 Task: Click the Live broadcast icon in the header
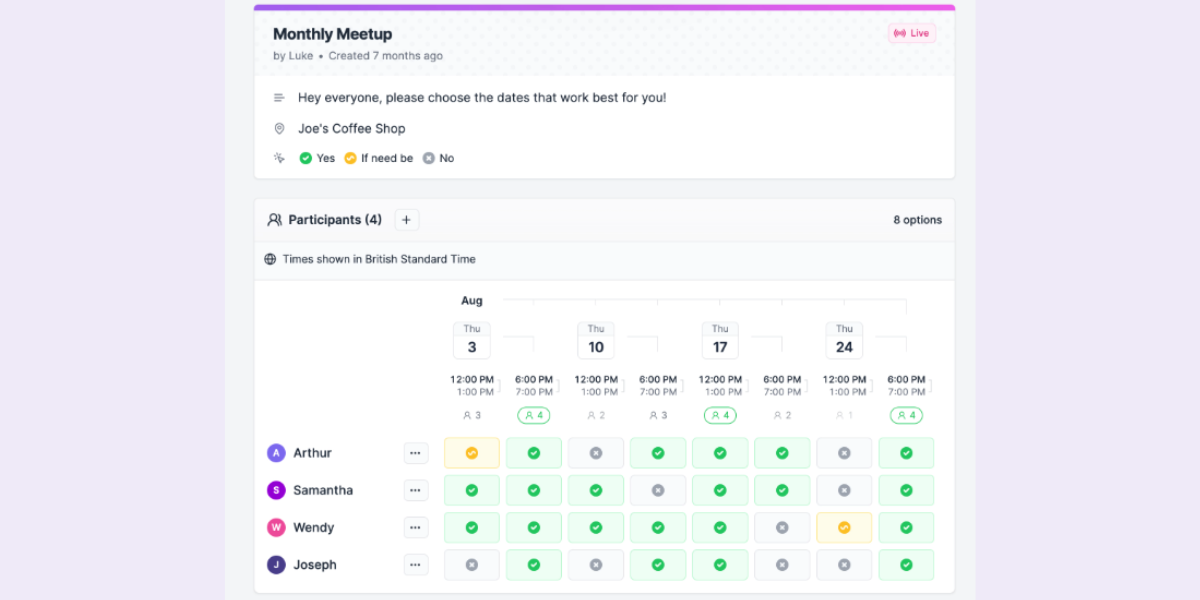pyautogui.click(x=899, y=33)
